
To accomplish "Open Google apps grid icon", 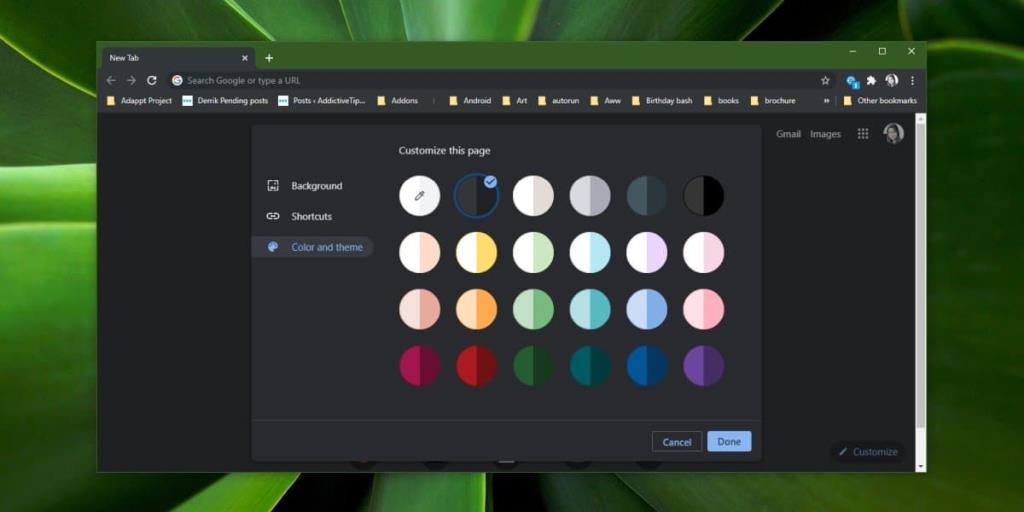I will 863,134.
